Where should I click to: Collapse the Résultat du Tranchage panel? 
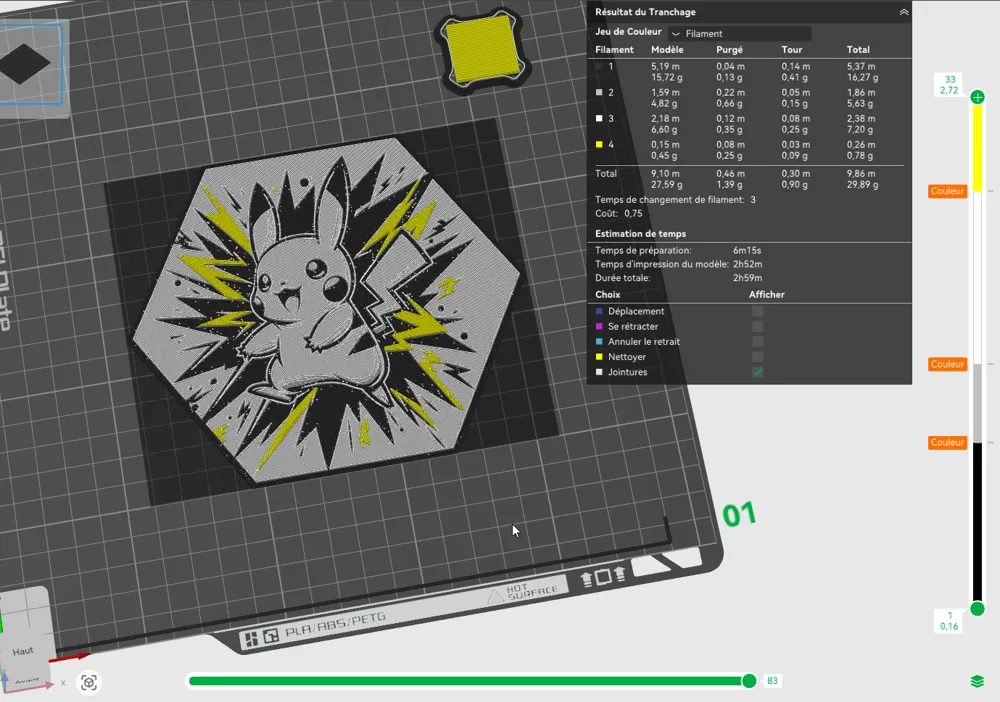[x=903, y=11]
